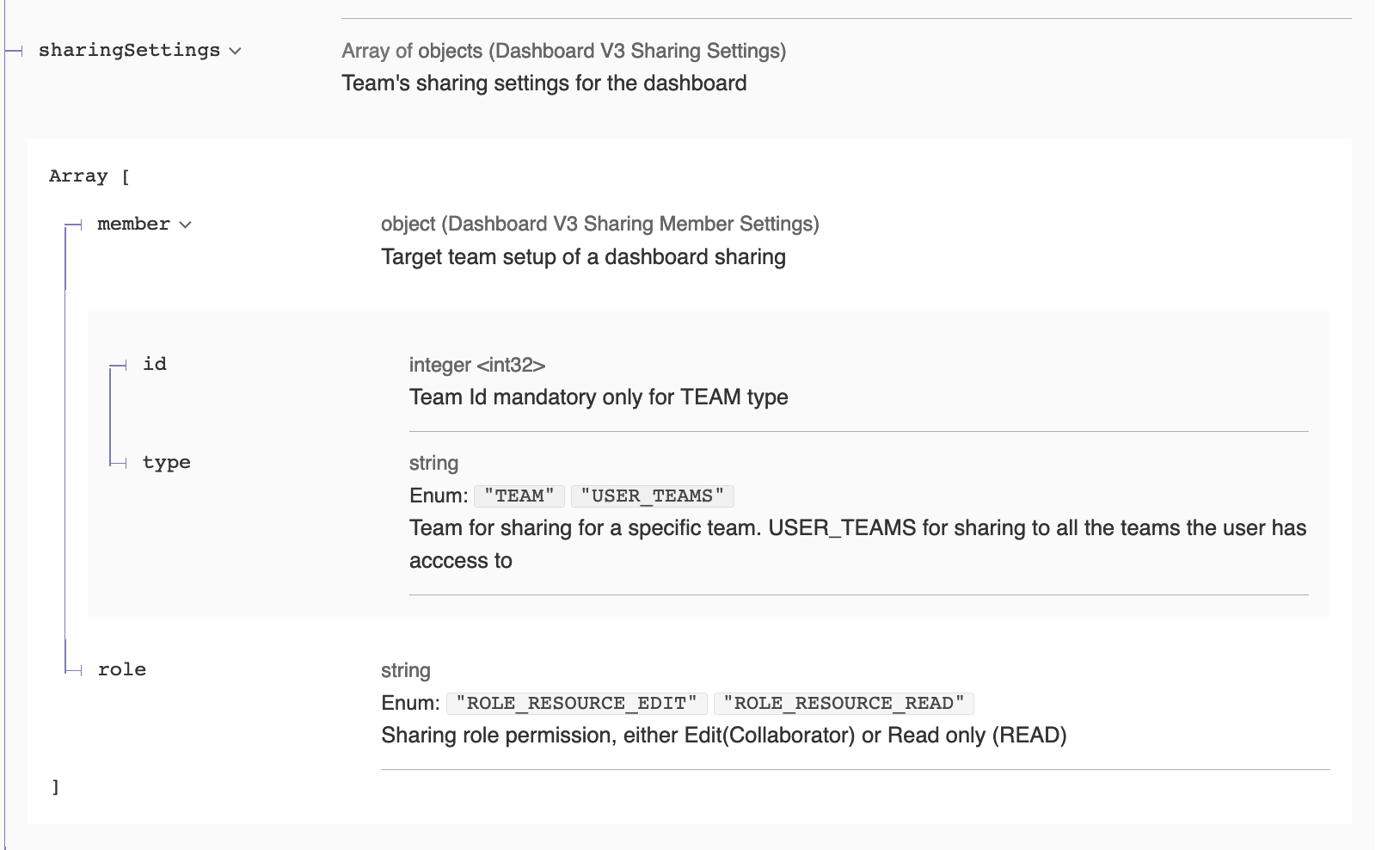Click the member property name

pos(133,225)
